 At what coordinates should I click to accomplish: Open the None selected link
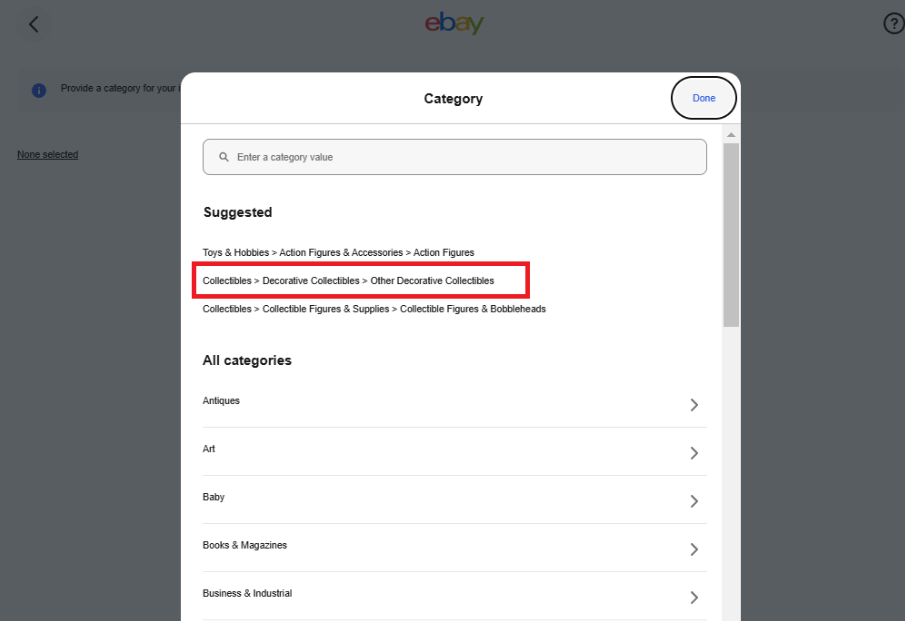(x=47, y=154)
